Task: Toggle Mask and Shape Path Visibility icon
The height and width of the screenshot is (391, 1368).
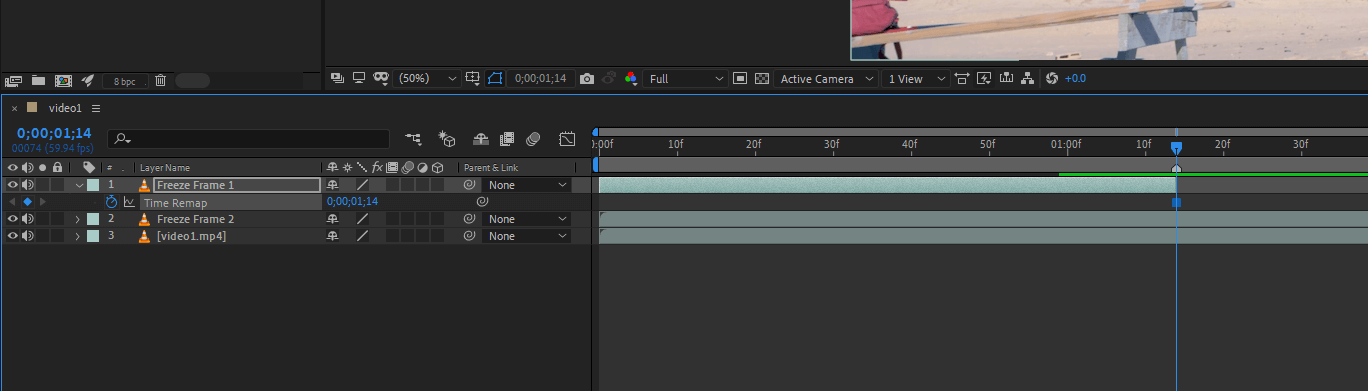Action: pos(381,78)
